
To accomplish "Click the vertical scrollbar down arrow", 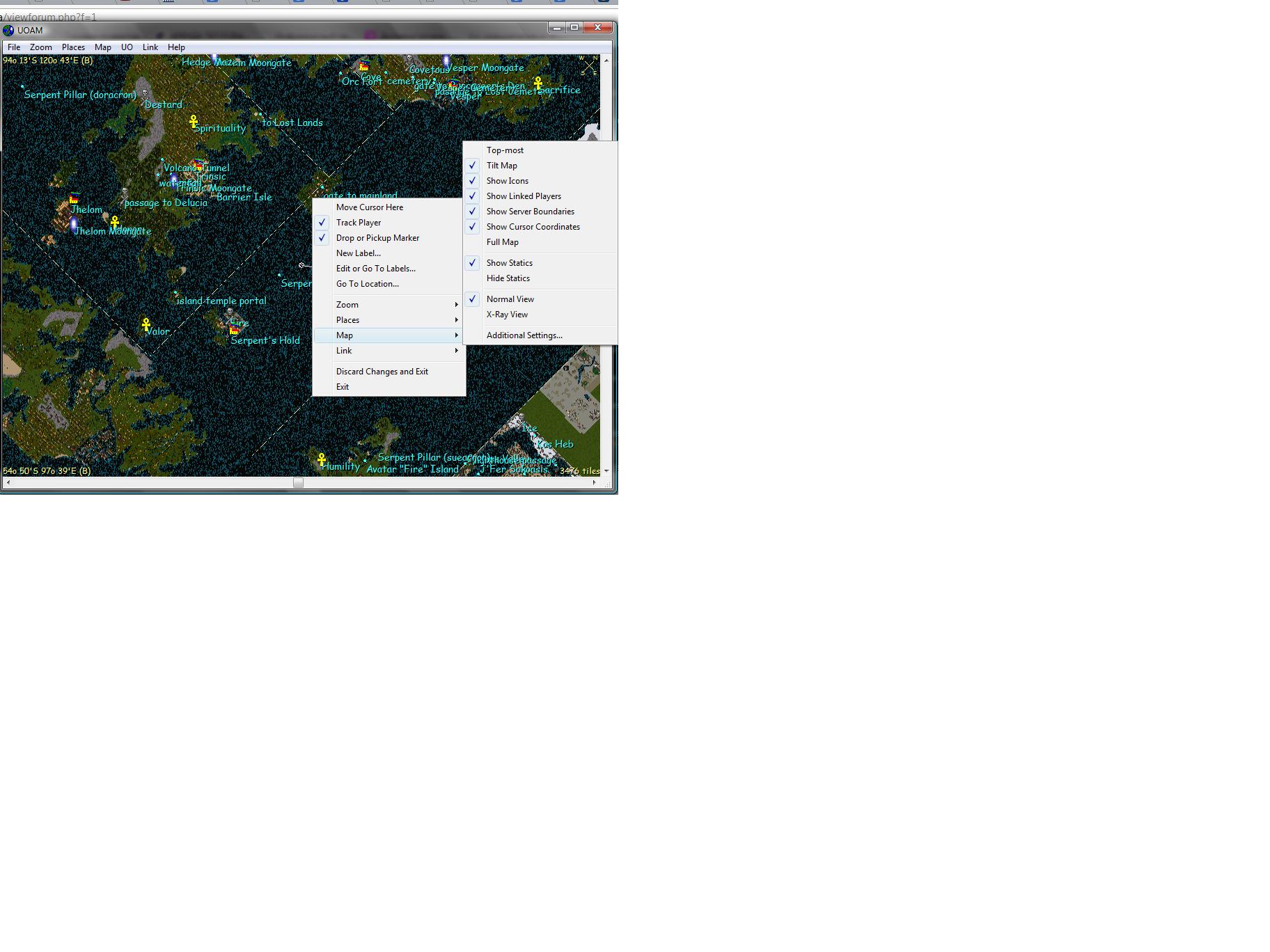I will pyautogui.click(x=606, y=471).
